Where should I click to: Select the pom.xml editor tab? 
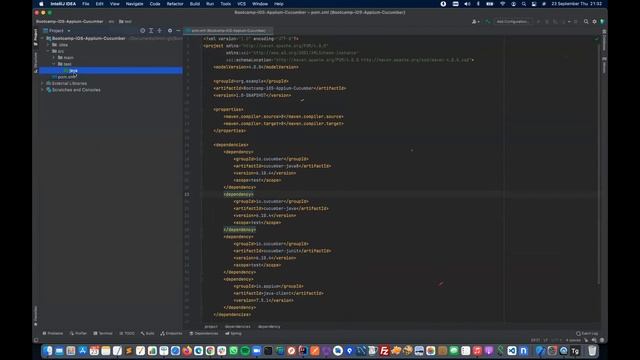tap(228, 31)
